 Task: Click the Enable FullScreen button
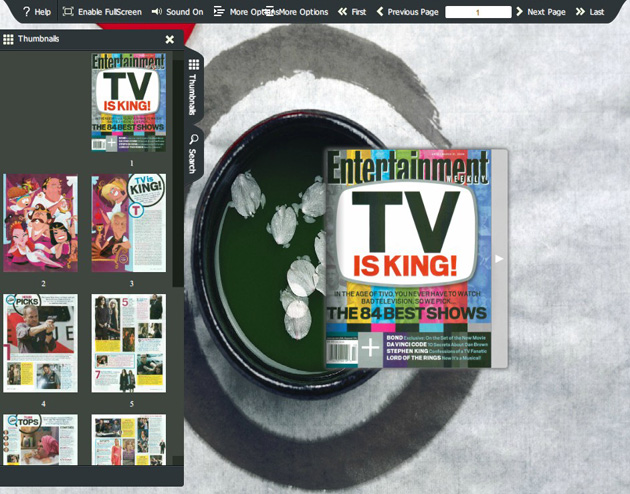point(102,12)
